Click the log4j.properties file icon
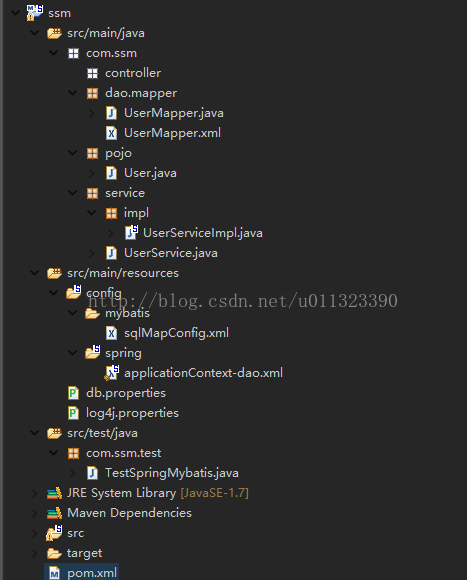This screenshot has width=467, height=580. point(73,413)
